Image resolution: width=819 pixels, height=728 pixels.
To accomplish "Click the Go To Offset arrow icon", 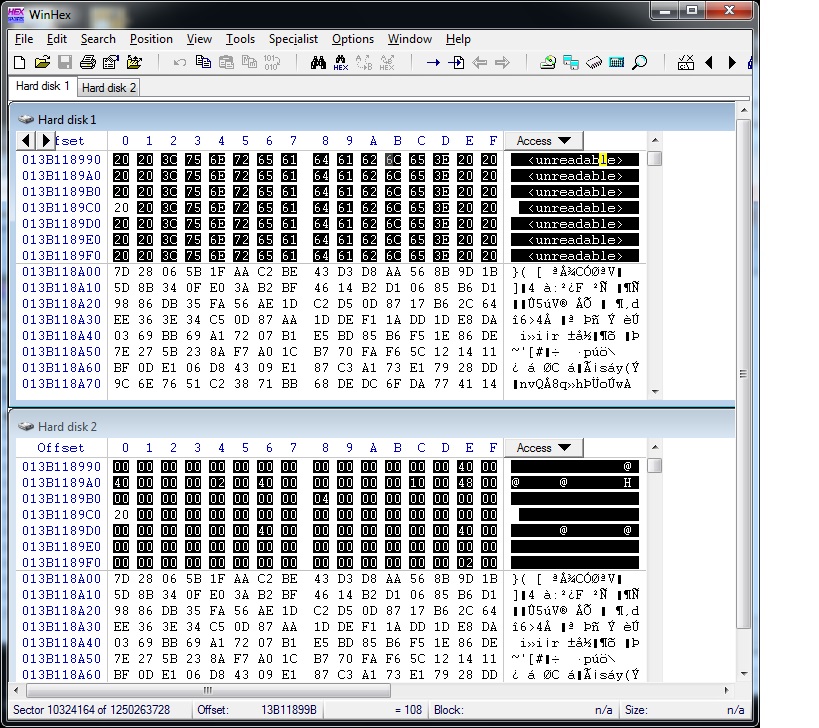I will (433, 61).
